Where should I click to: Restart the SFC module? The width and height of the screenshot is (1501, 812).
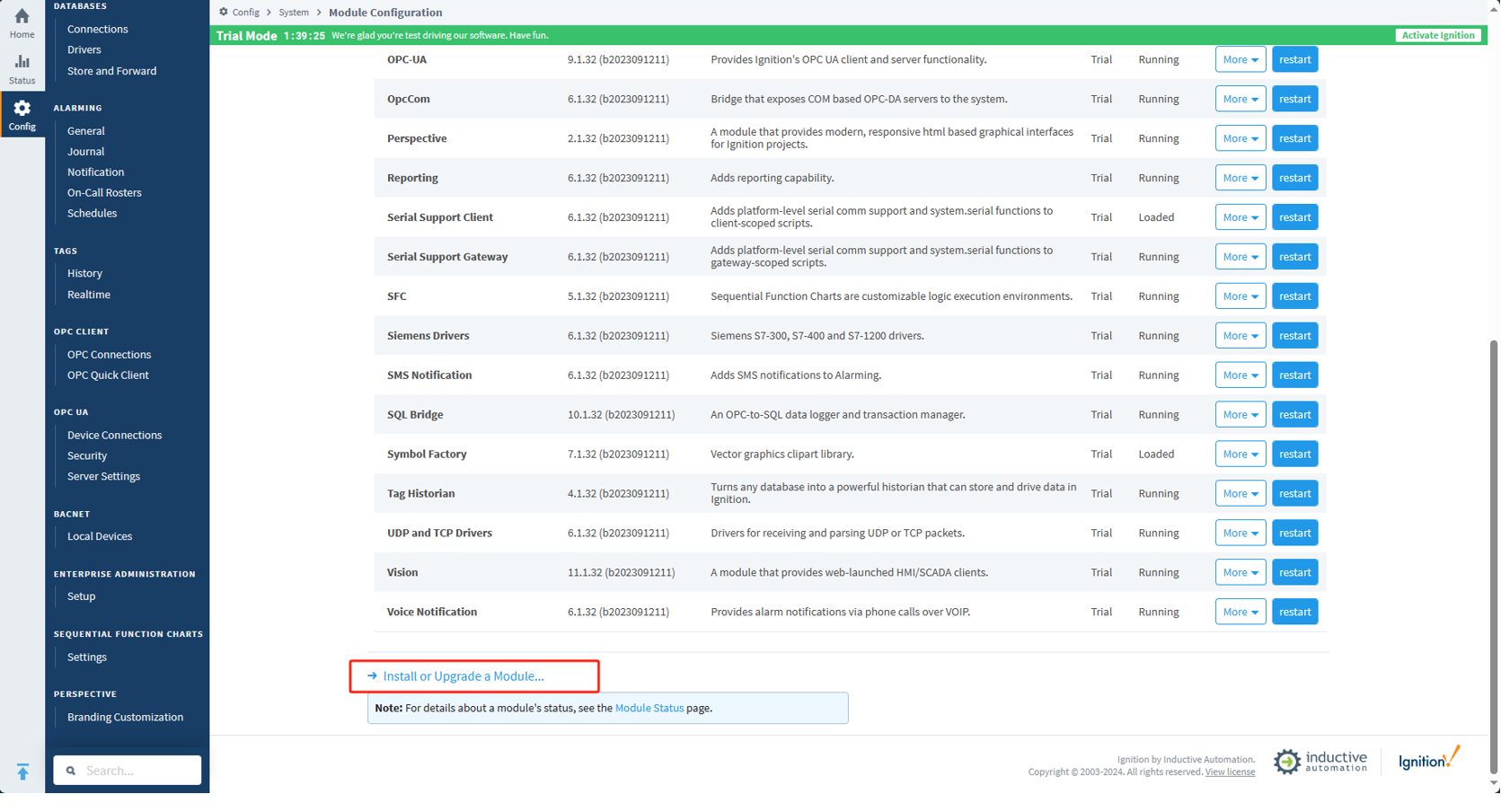pos(1294,296)
